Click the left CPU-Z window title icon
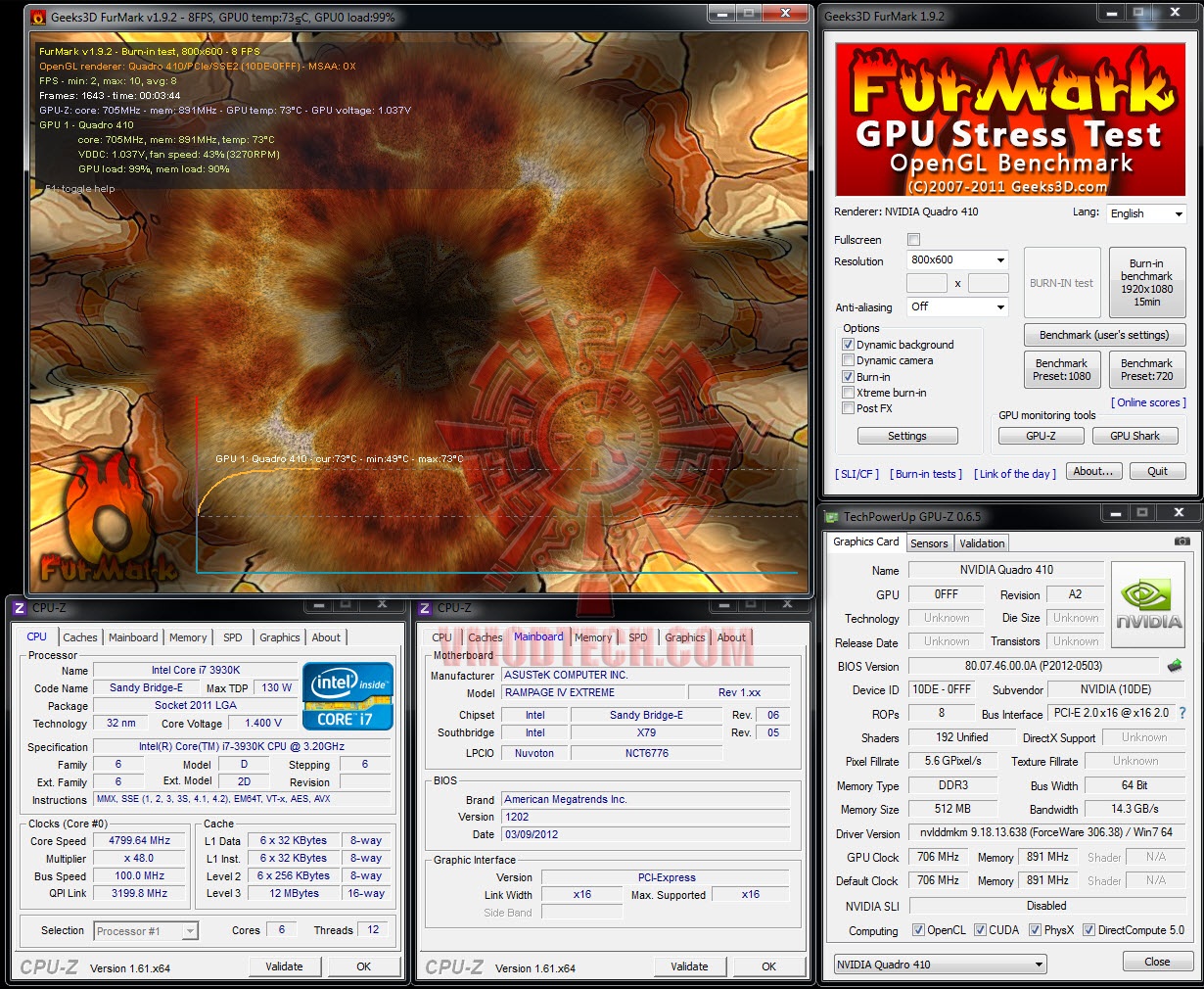The height and width of the screenshot is (989, 1204). click(x=20, y=608)
